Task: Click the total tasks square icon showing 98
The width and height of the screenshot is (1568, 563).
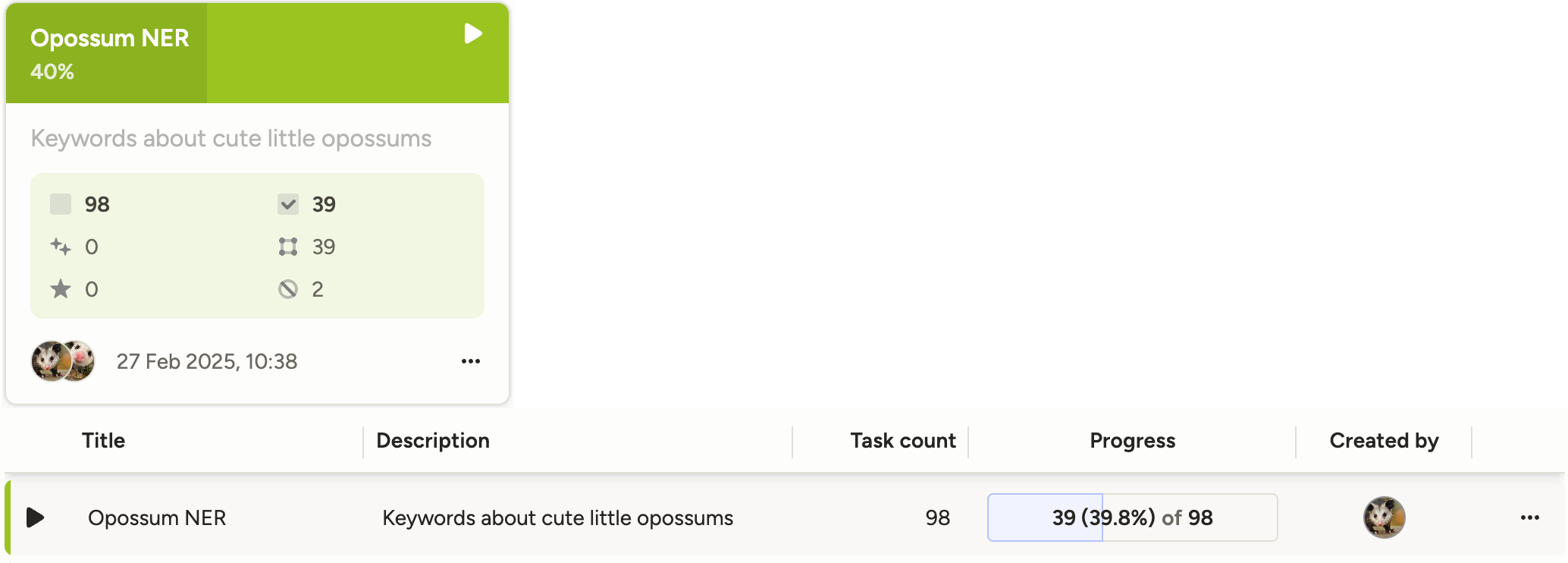Action: 61,203
